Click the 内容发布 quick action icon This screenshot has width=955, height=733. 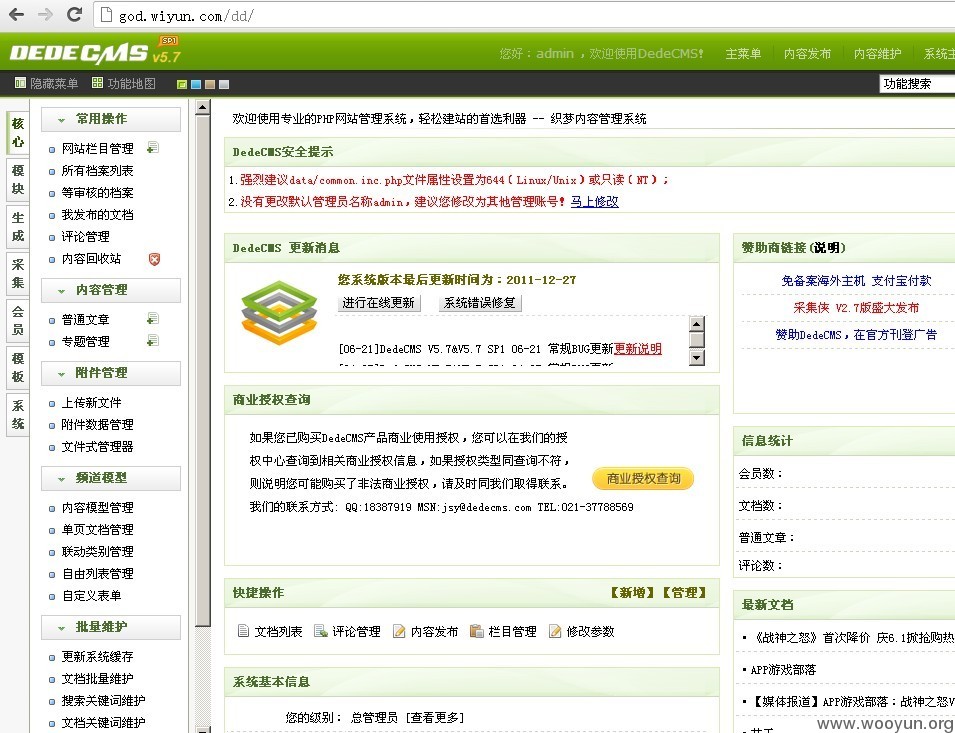[x=399, y=631]
